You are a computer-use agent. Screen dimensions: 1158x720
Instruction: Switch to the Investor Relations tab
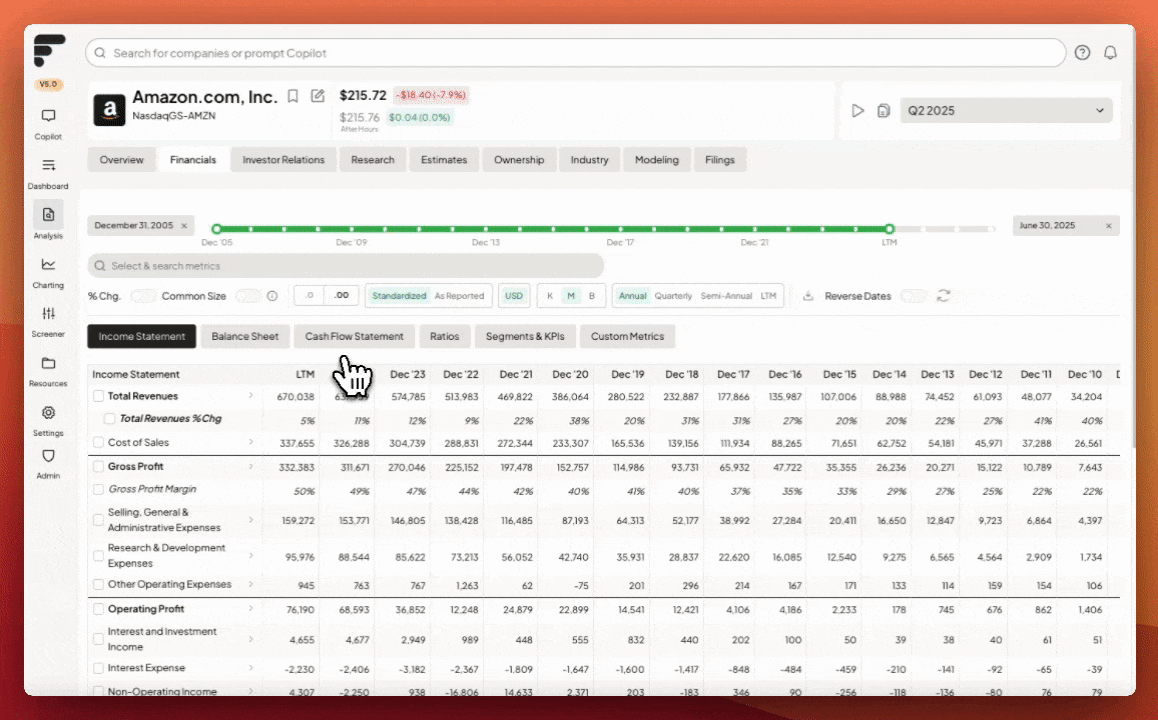(x=284, y=160)
